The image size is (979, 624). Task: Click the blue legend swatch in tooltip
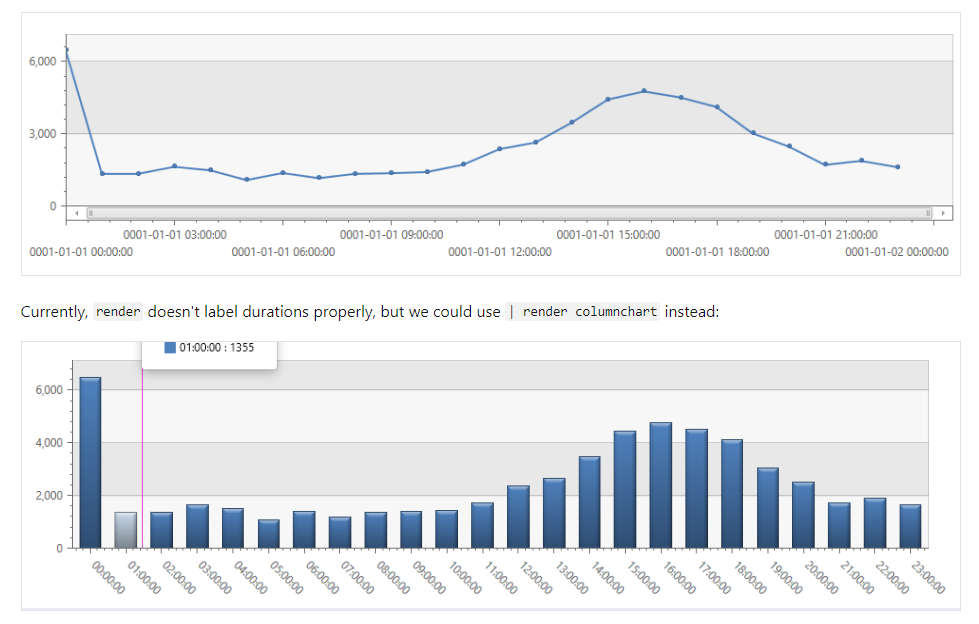pyautogui.click(x=170, y=347)
